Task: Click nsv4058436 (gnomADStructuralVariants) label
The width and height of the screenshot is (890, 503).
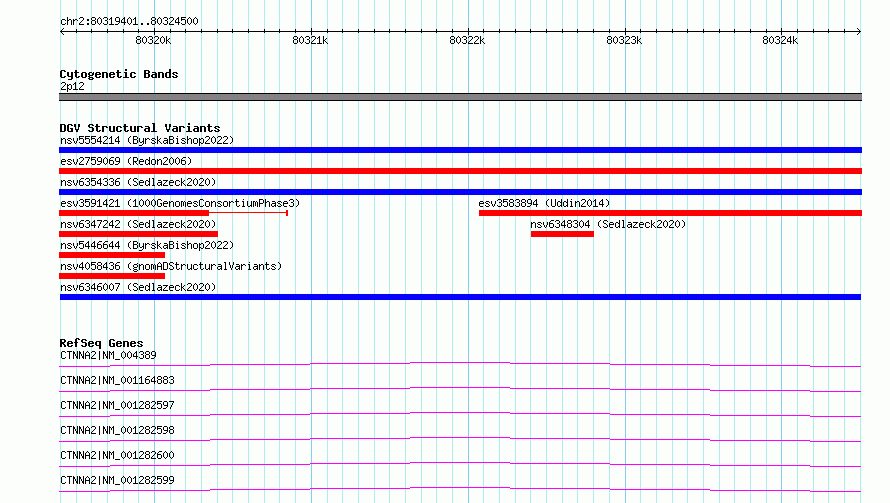Action: [171, 266]
